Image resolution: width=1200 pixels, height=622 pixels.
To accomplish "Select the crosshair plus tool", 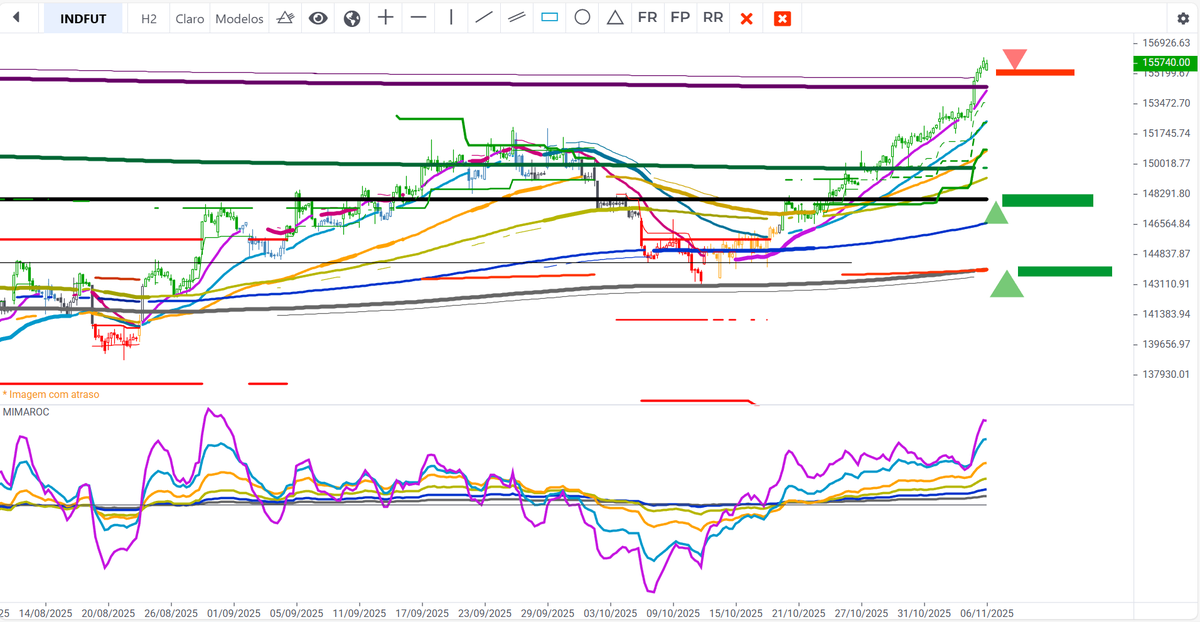I will (x=385, y=18).
